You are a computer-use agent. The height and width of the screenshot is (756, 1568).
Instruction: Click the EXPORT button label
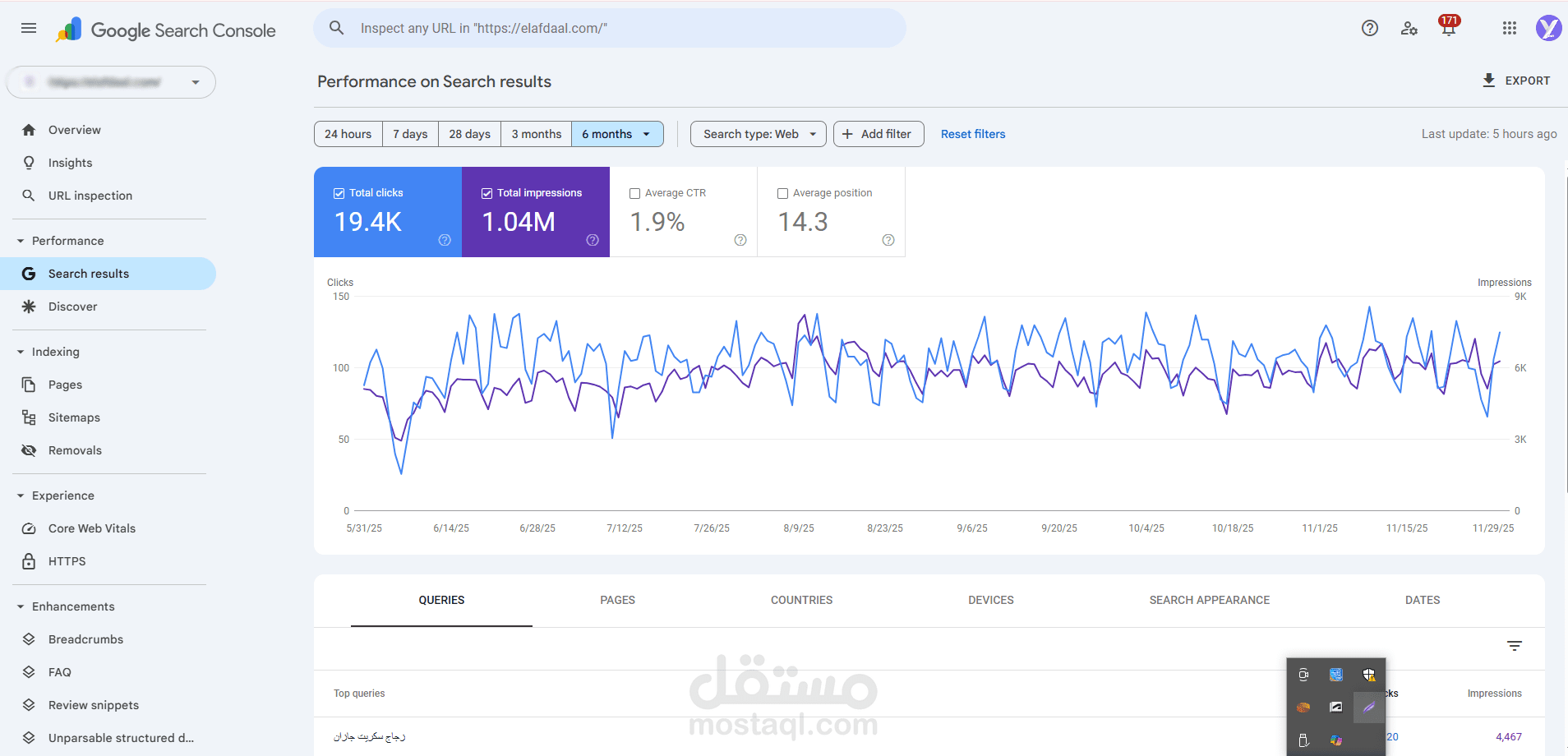[1528, 81]
